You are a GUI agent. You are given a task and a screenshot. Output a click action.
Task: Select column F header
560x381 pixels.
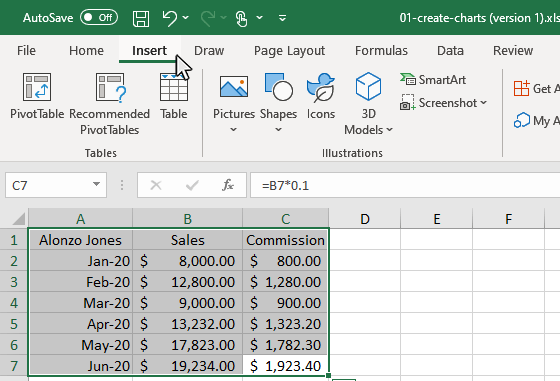[x=509, y=219]
